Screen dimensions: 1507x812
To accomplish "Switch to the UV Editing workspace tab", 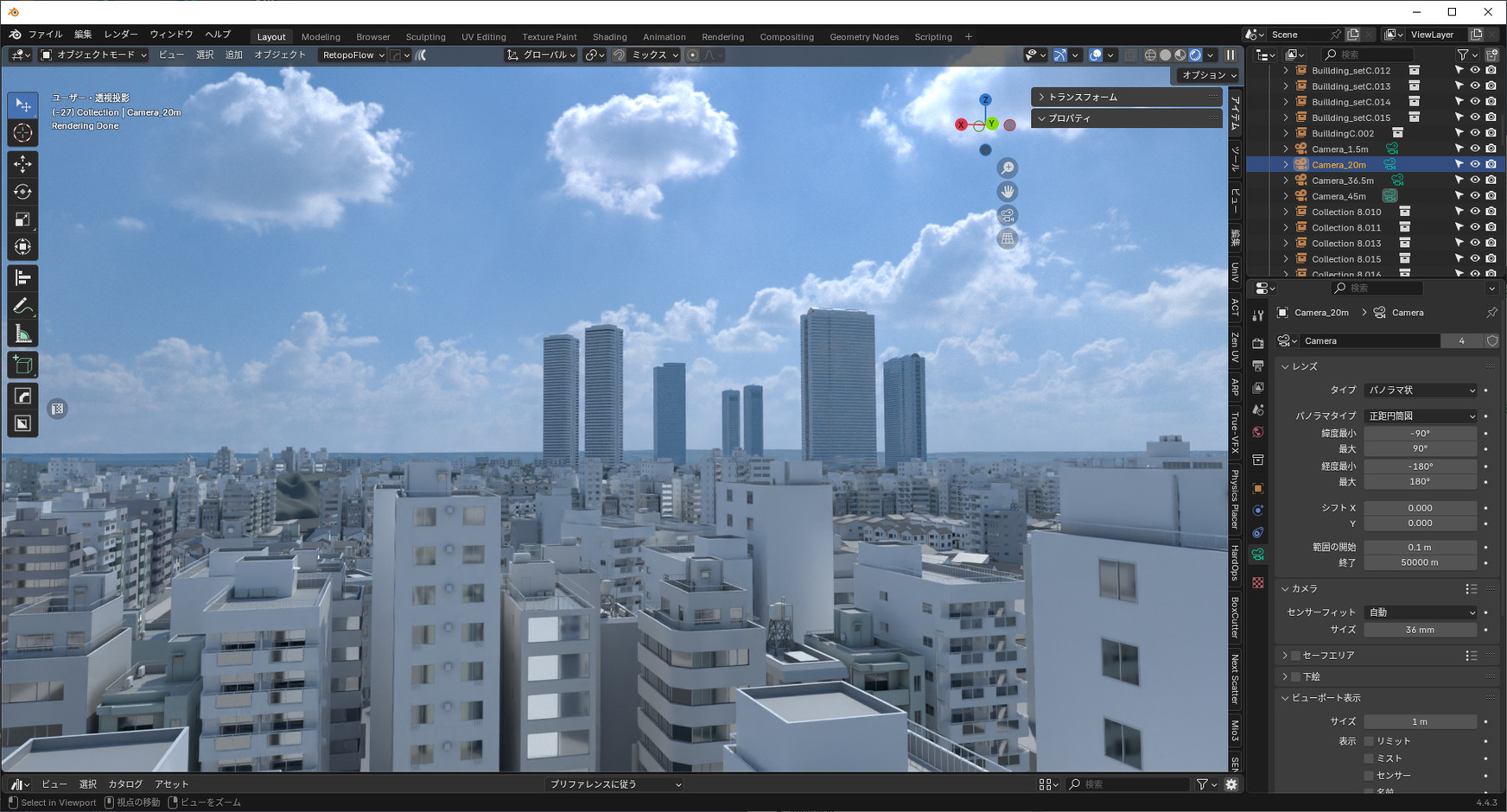I will tap(483, 37).
